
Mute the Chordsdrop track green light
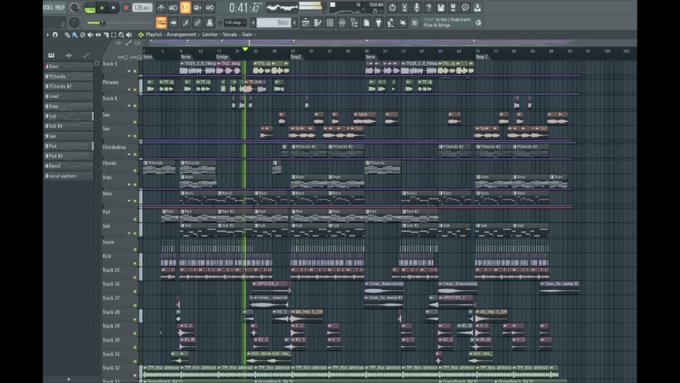point(135,154)
